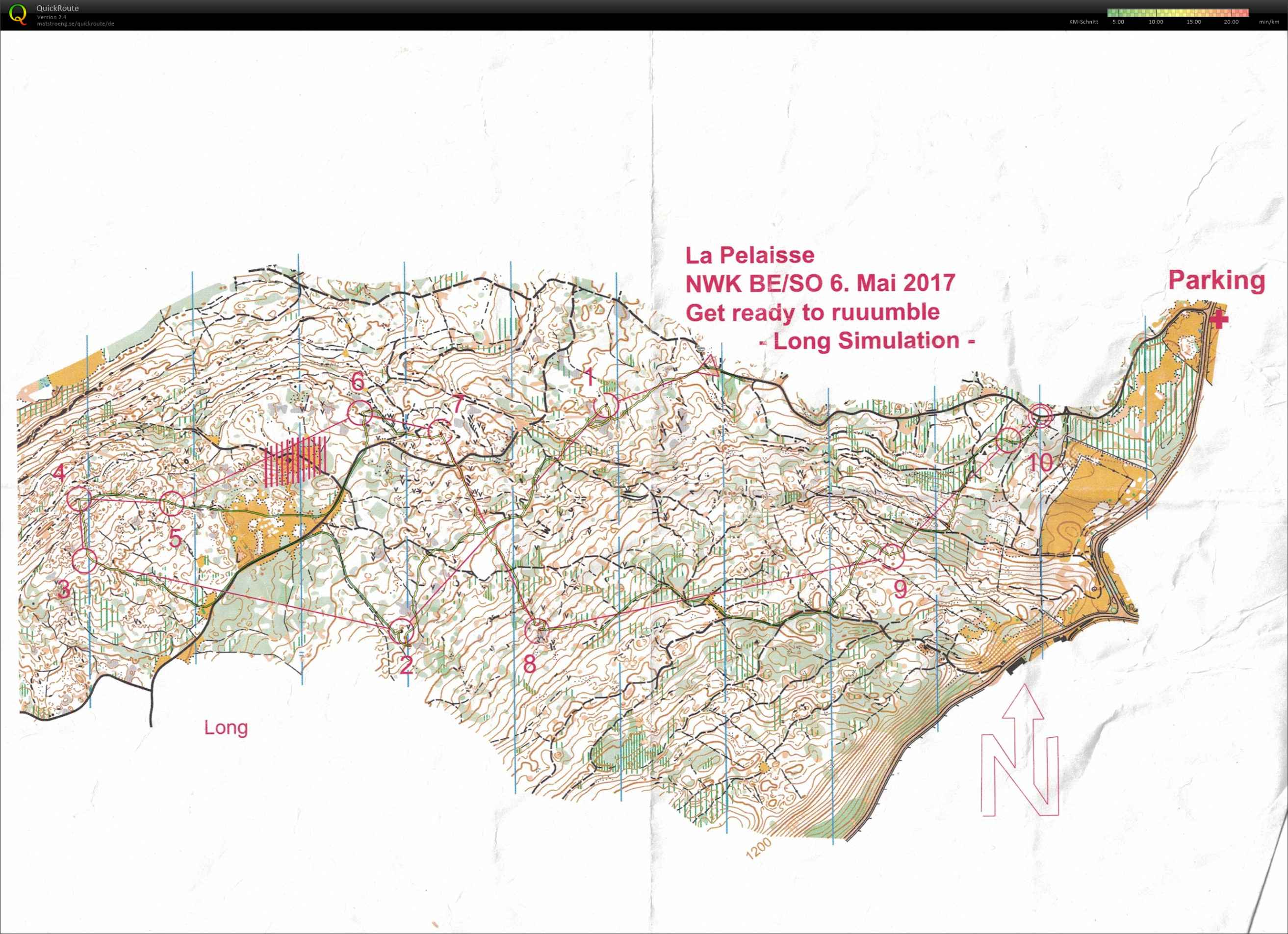Click control circle number 1
The image size is (1288, 934).
point(606,406)
